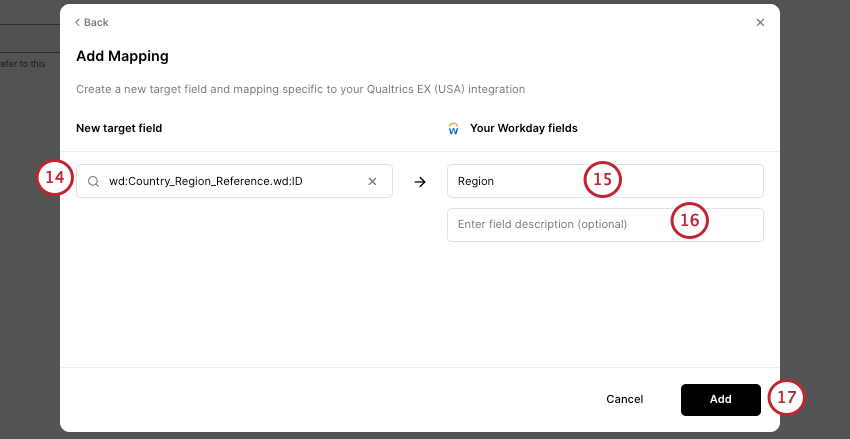
Task: Click the step 17 marker badge
Action: pos(787,398)
